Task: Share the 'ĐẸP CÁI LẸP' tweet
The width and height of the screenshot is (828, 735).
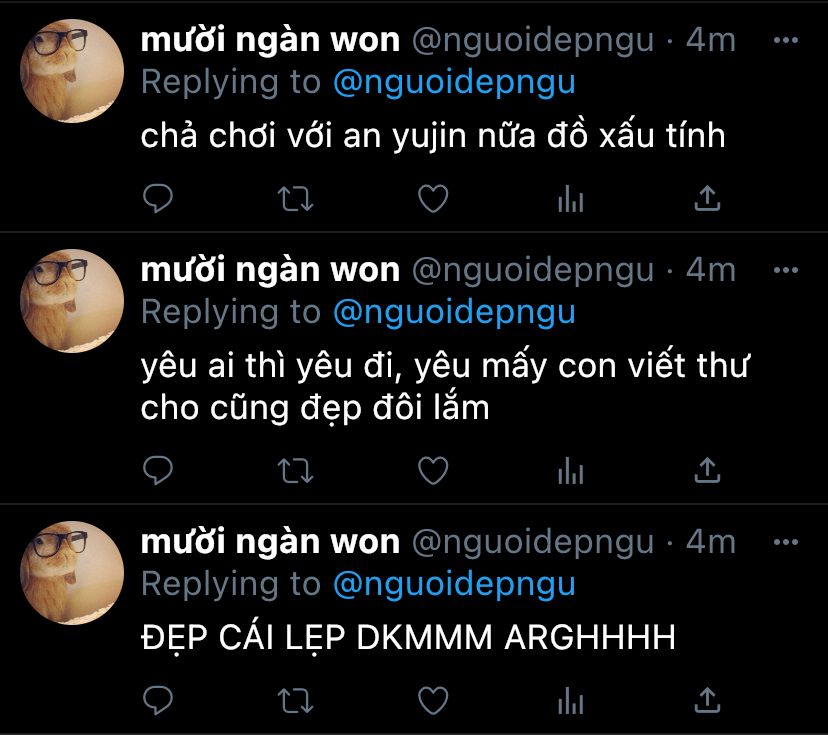Action: coord(708,701)
